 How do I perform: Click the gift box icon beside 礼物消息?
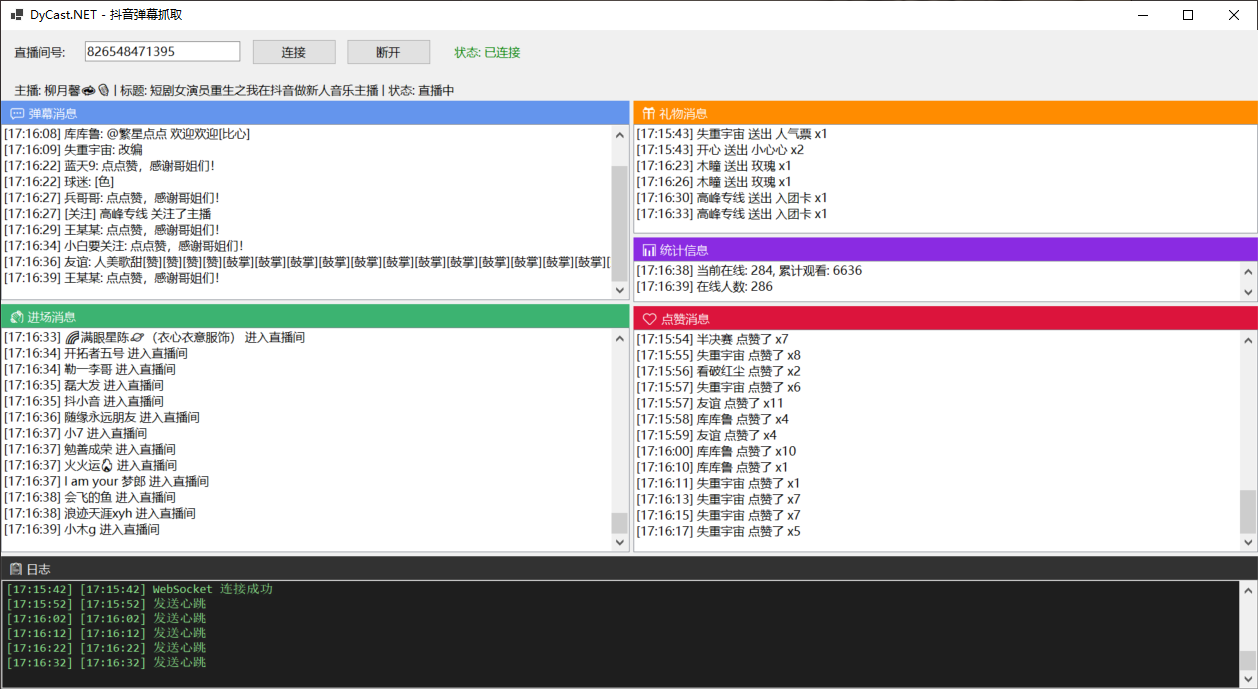tap(649, 114)
